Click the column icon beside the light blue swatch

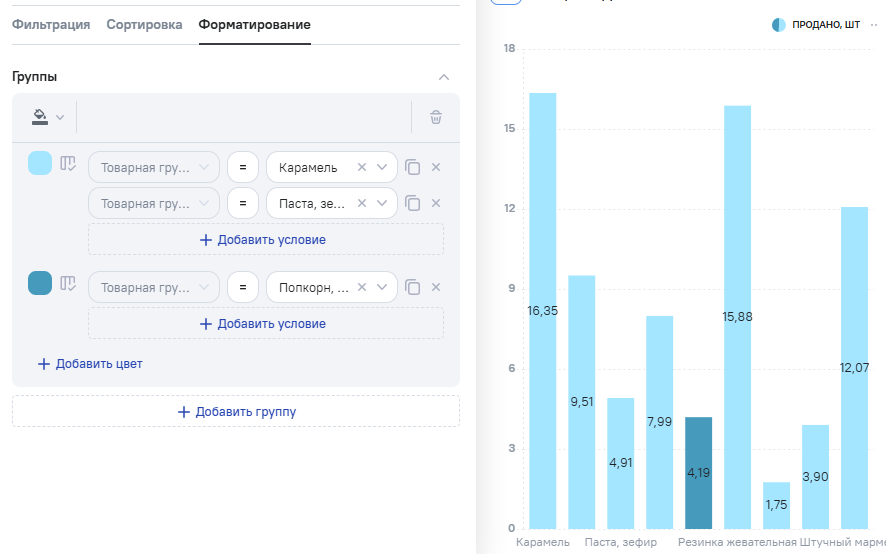point(68,164)
